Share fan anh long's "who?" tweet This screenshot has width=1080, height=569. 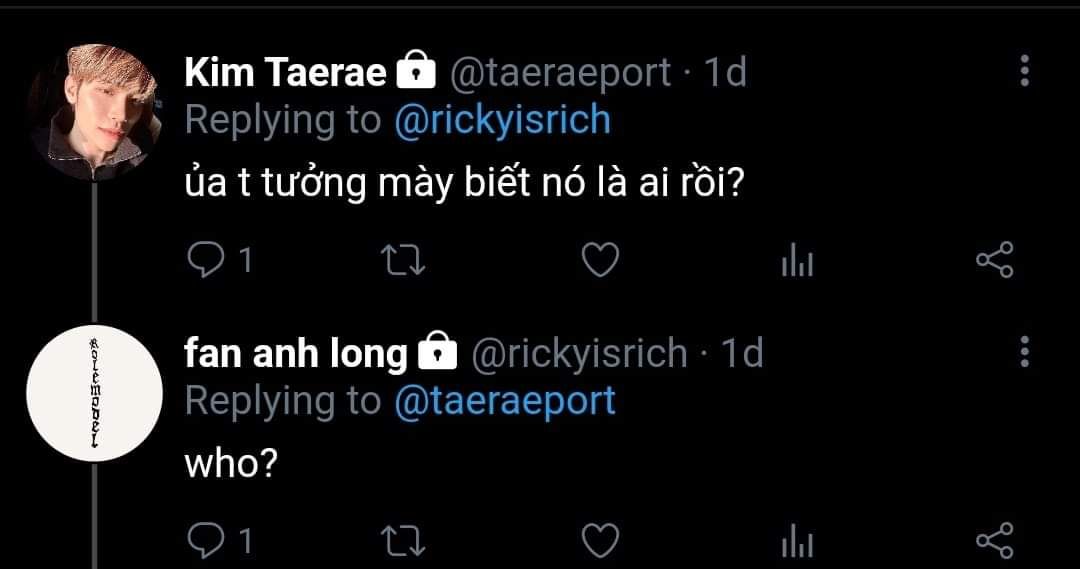pyautogui.click(x=995, y=540)
